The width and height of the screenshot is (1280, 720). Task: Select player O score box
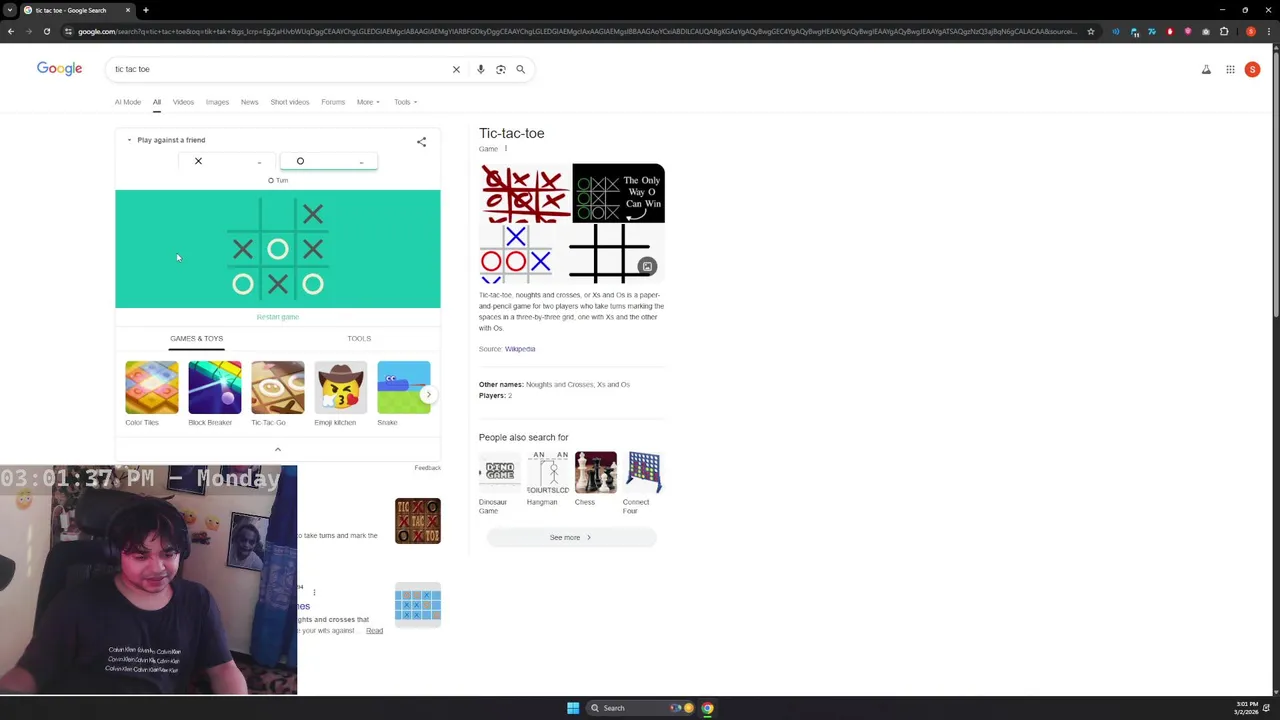click(328, 161)
